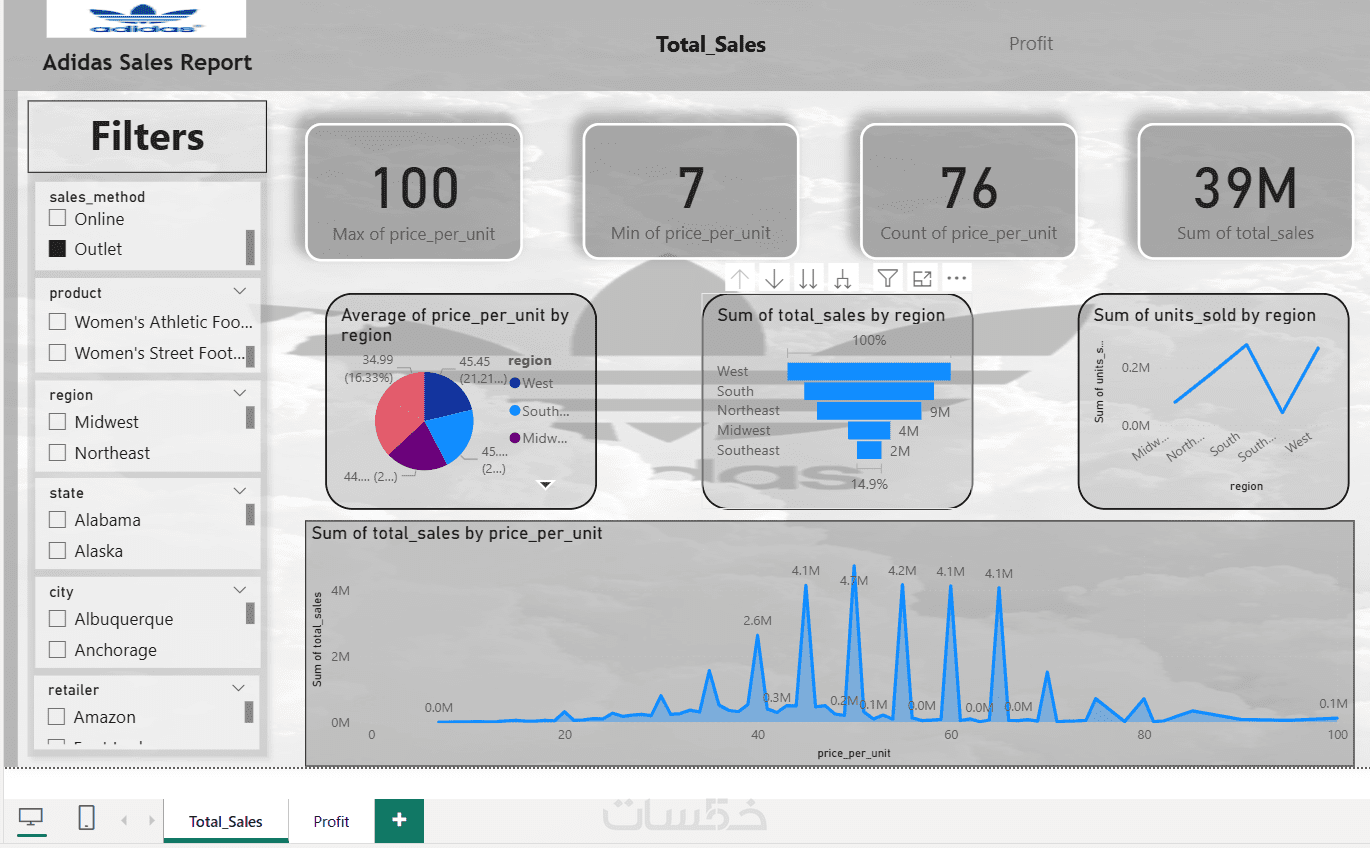The image size is (1370, 848).
Task: Click state slicer scrollbar
Action: pos(250,515)
